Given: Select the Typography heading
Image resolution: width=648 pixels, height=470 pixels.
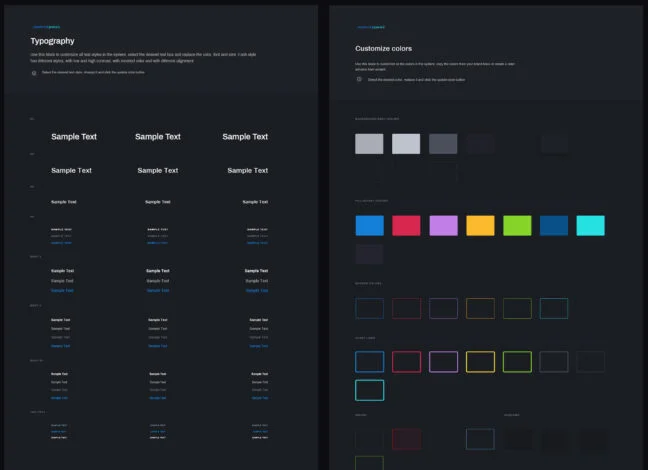Looking at the screenshot, I should point(52,41).
